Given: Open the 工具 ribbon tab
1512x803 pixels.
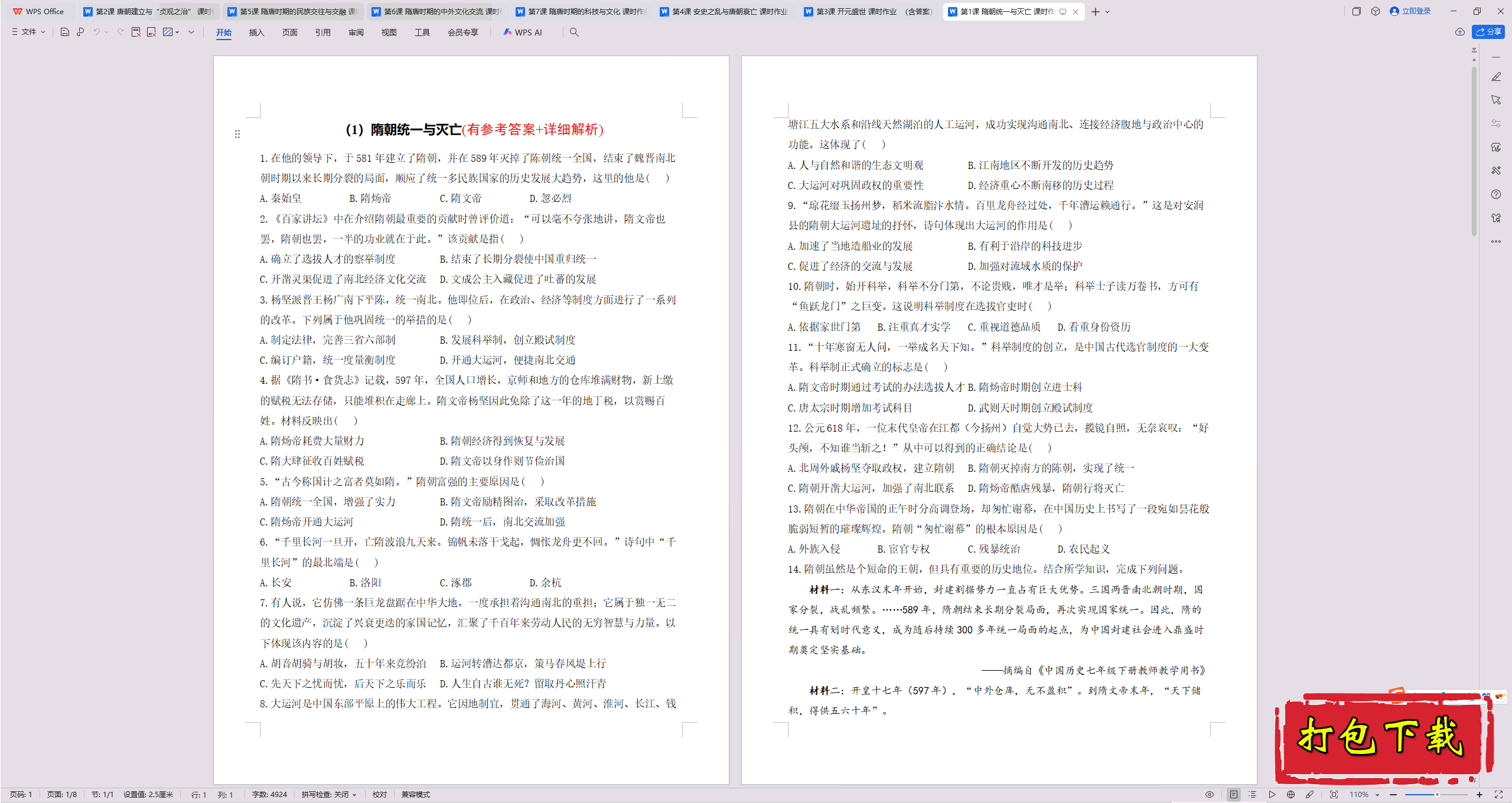Looking at the screenshot, I should [x=422, y=32].
